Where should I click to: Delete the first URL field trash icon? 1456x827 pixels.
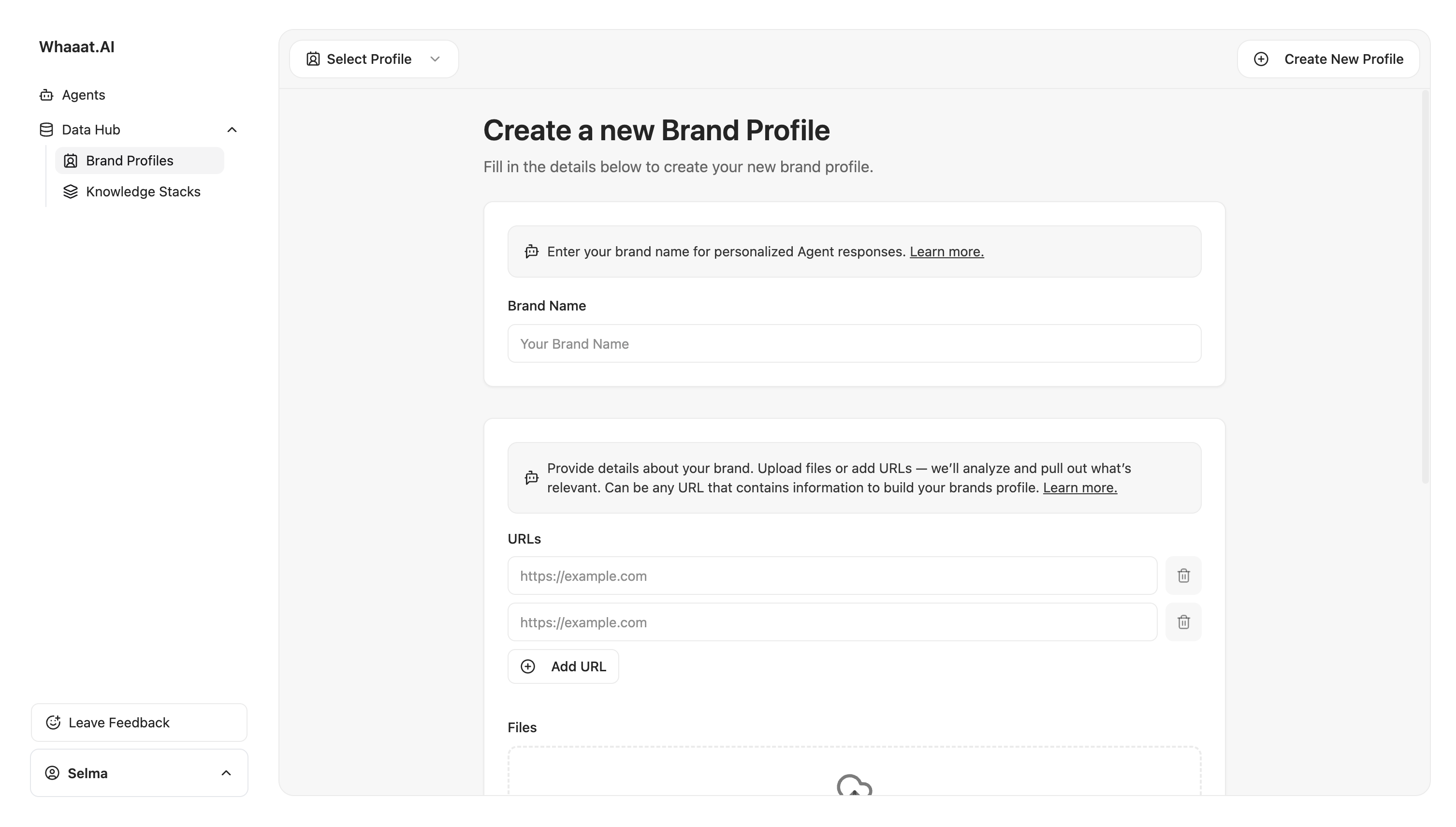(1183, 576)
